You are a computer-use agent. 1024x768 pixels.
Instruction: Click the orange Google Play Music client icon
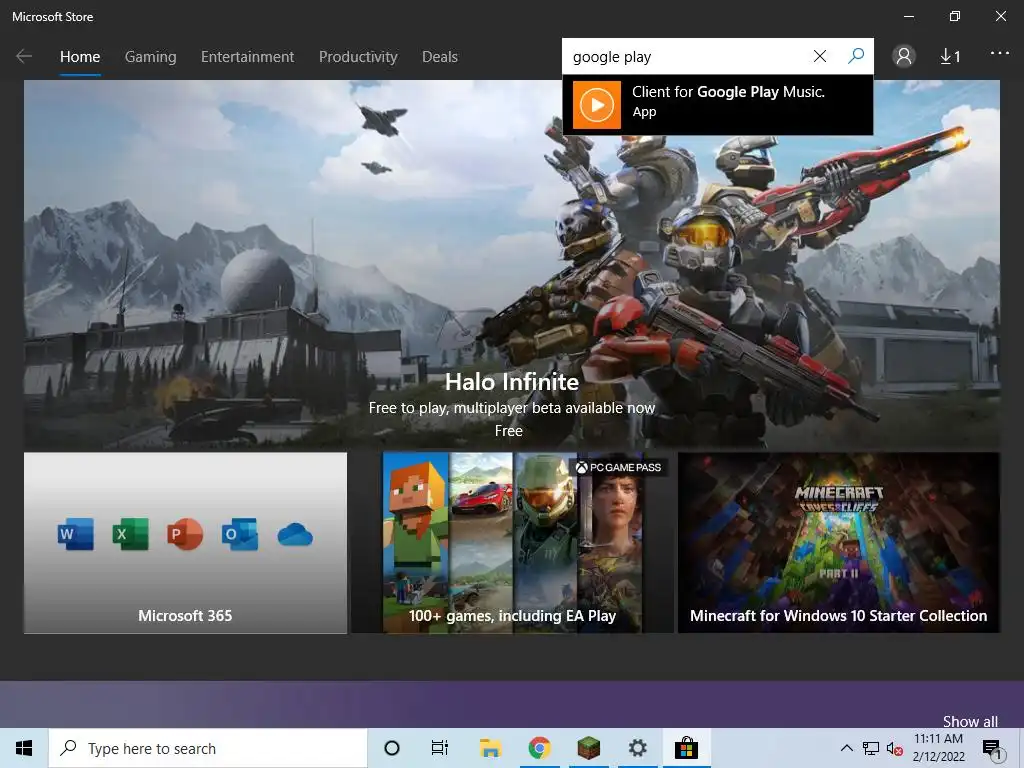(x=596, y=104)
